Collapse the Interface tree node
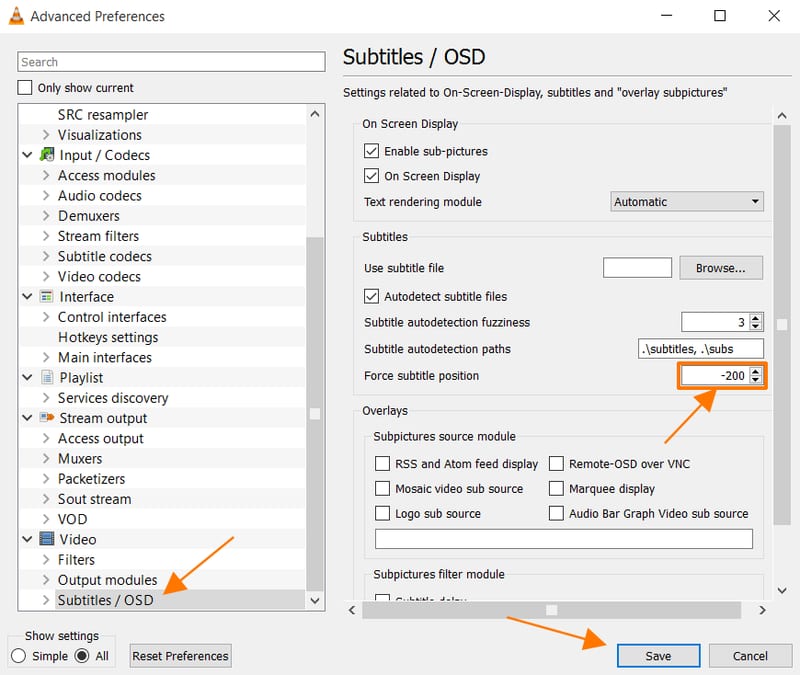 point(28,296)
